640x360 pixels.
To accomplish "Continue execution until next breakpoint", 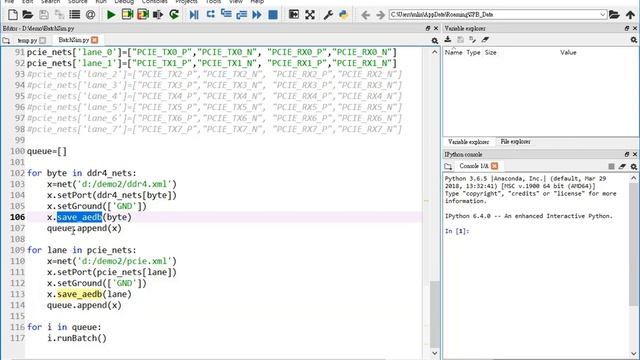I will coord(257,15).
